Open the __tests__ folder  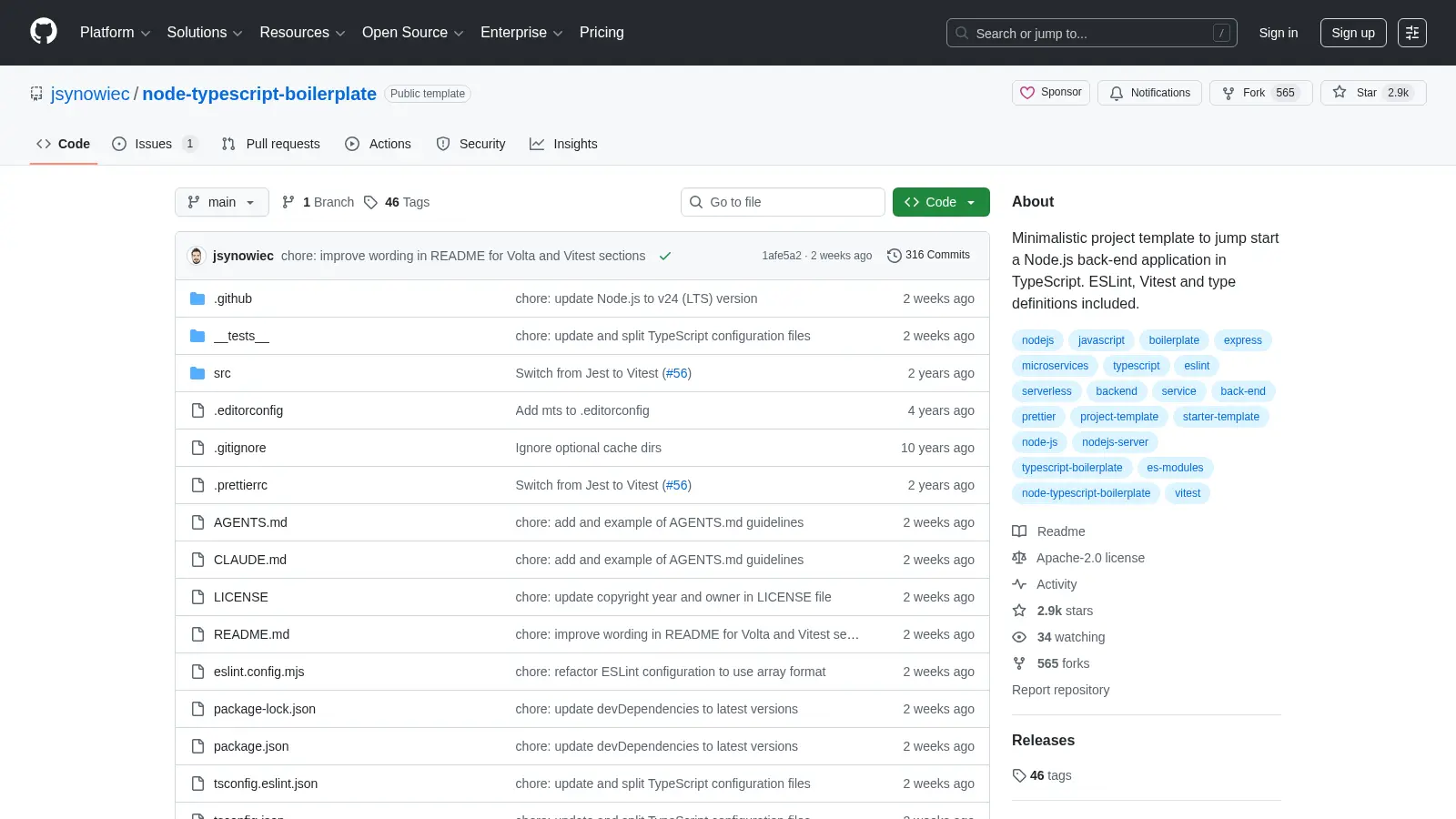241,336
